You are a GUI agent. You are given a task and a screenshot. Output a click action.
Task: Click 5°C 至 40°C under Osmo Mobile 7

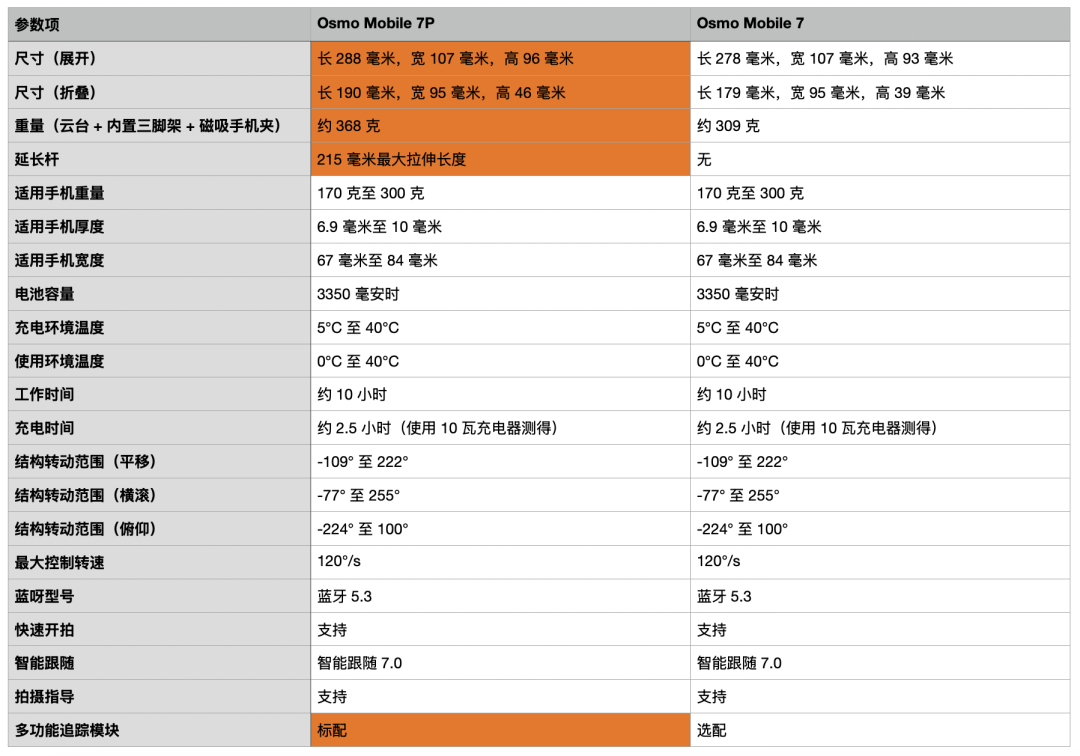(880, 328)
